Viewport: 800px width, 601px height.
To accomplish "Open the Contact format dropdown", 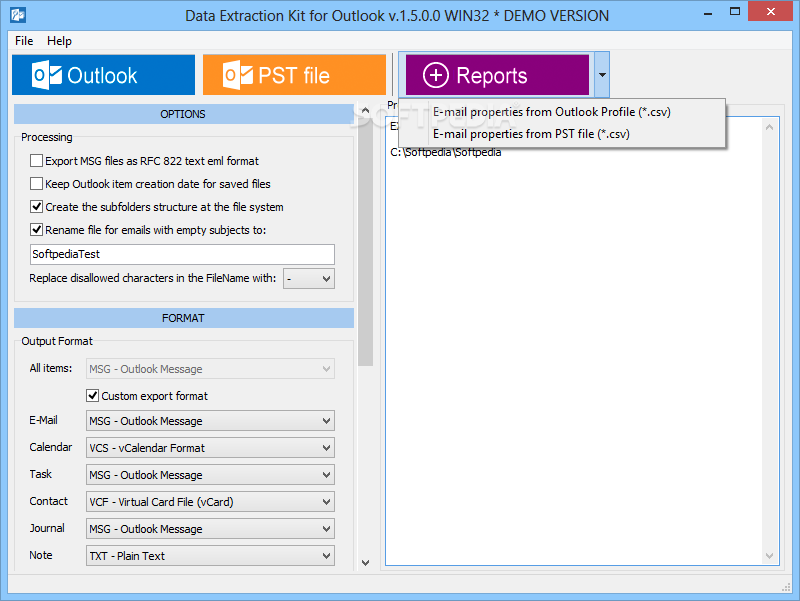I will tap(210, 502).
